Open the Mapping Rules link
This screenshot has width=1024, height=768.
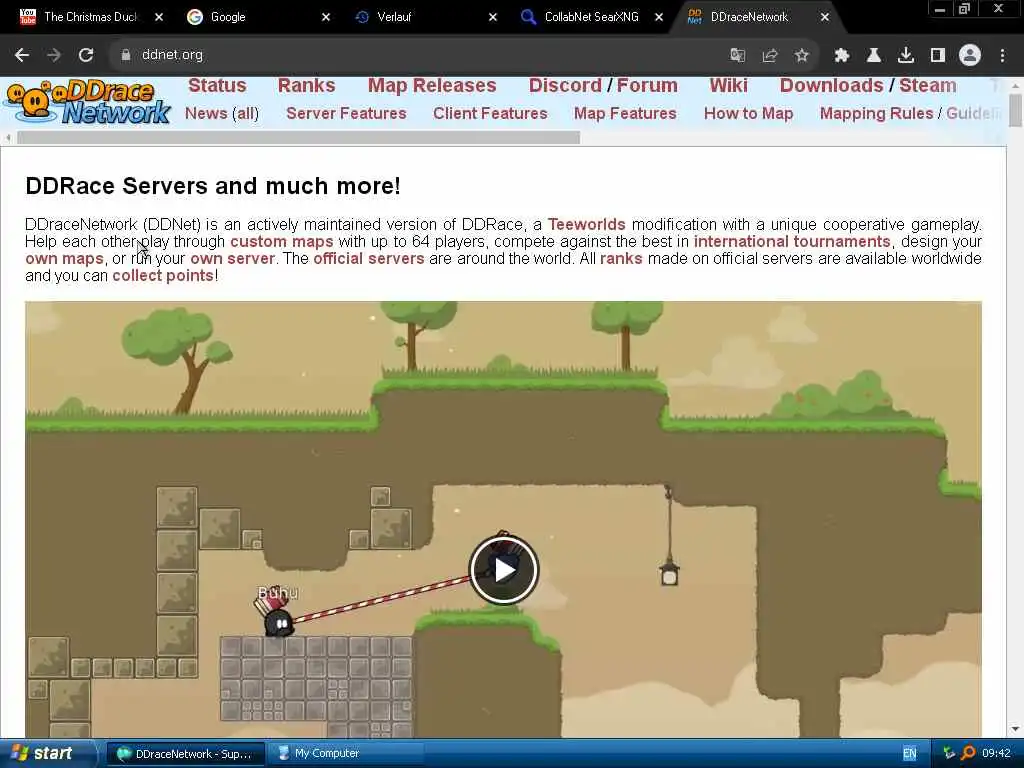pos(876,114)
